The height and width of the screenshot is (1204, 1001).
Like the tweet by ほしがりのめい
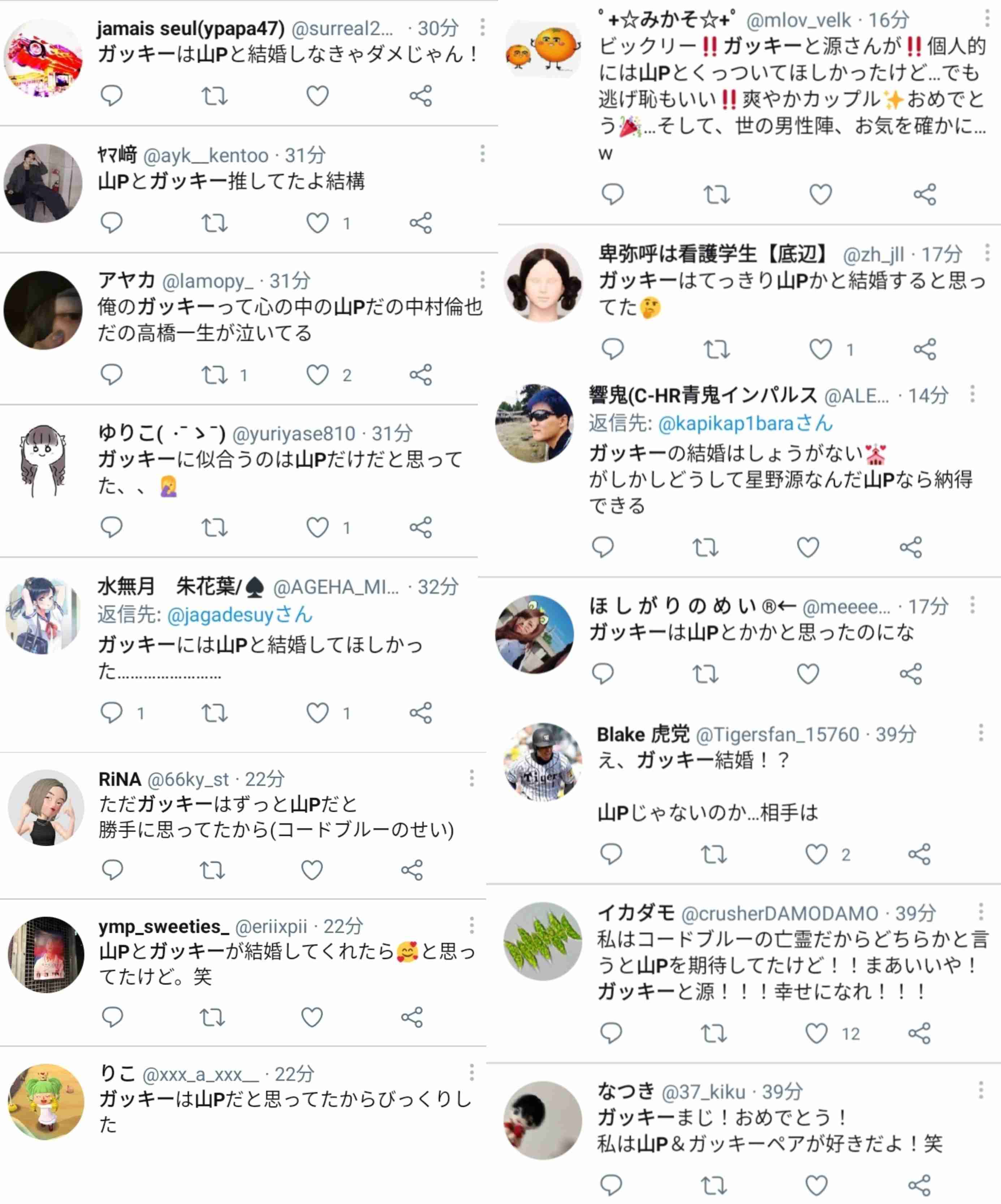pyautogui.click(x=808, y=674)
